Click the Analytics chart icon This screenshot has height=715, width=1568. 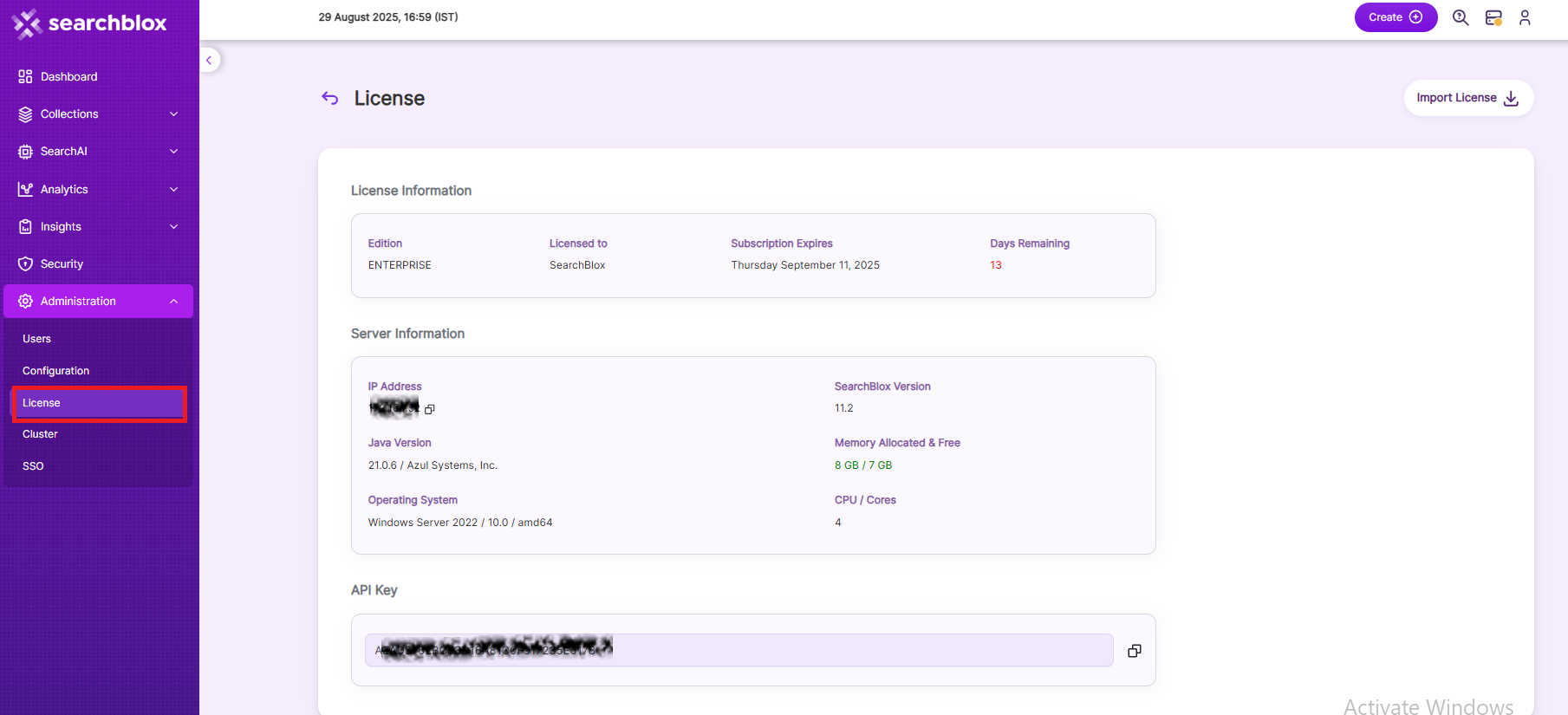(x=25, y=189)
